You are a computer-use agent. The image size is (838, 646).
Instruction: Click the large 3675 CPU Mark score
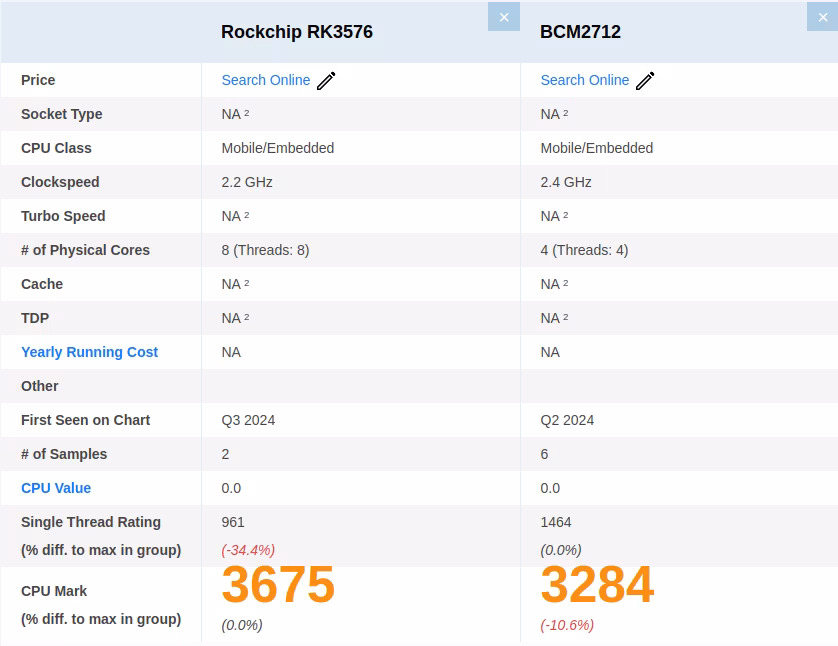278,585
